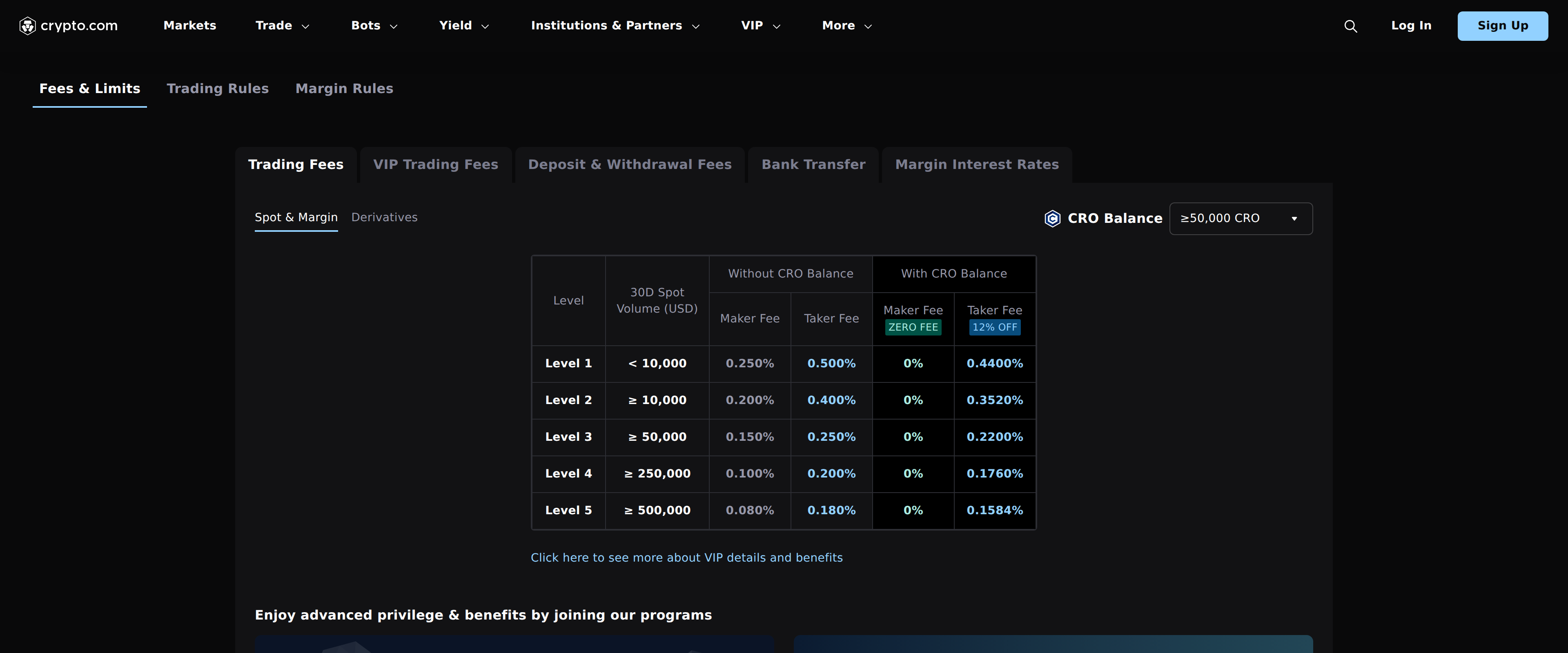Screen dimensions: 1568x653
Task: Click the Enjoy advanced privilege & benefits heading
Action: [x=483, y=615]
